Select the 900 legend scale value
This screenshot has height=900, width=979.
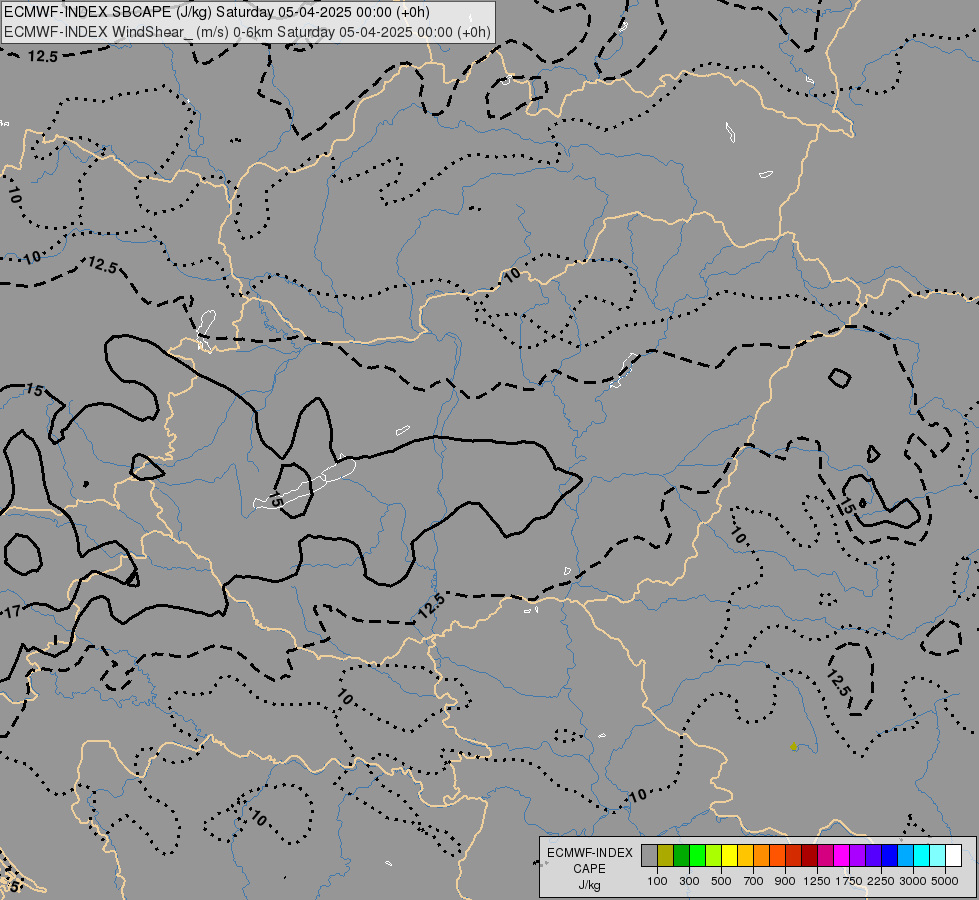785,881
